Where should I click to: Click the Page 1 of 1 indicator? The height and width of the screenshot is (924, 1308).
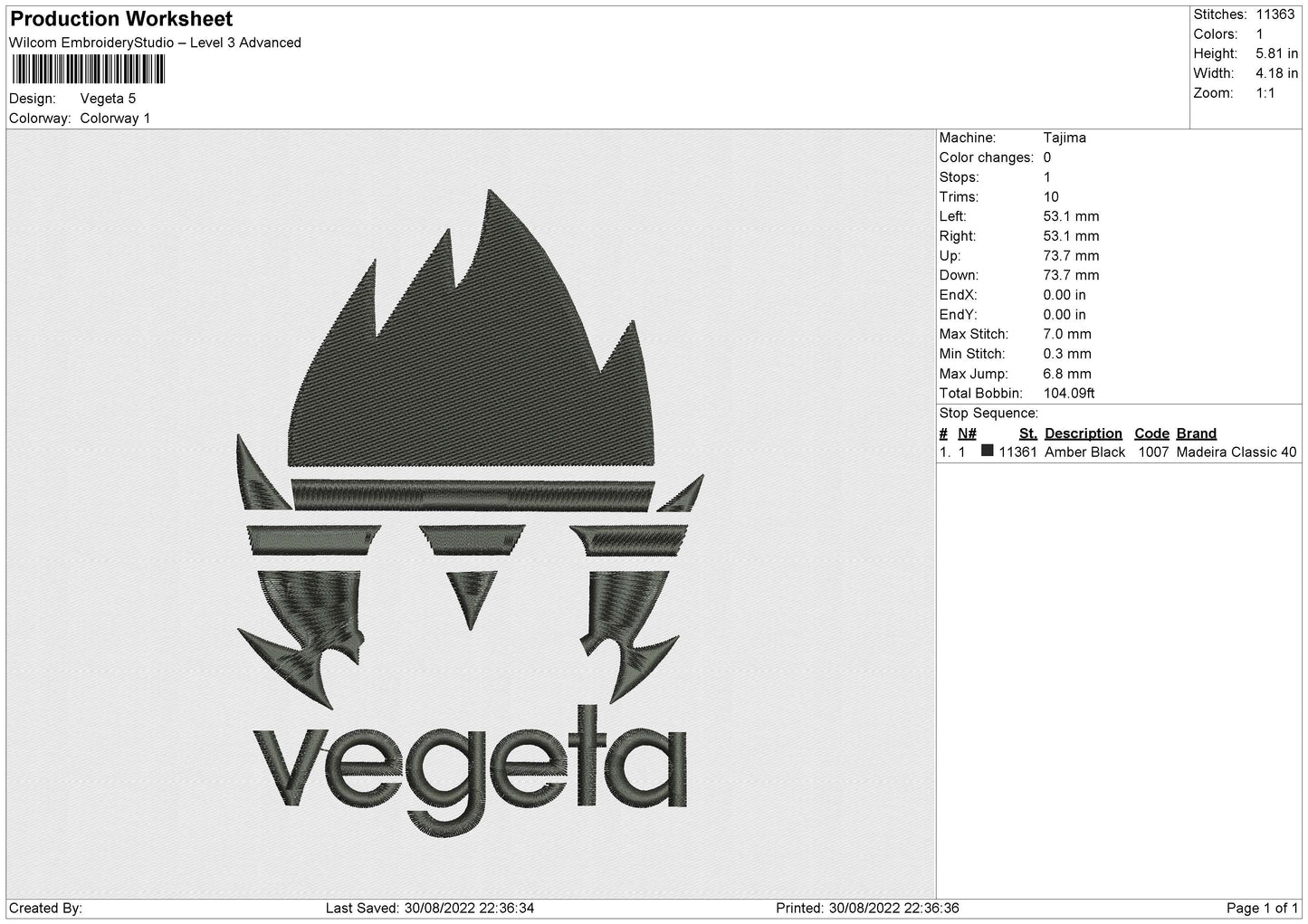(x=1262, y=908)
